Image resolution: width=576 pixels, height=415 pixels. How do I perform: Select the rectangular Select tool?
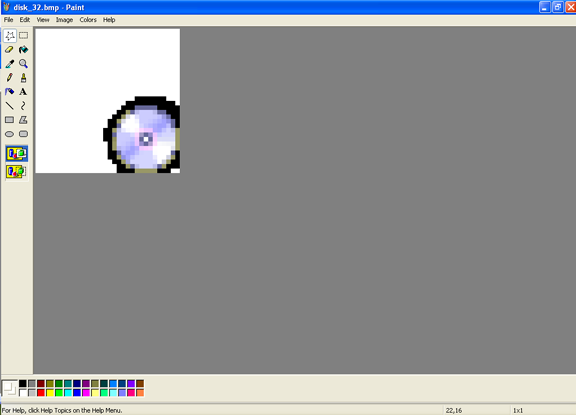[24, 36]
